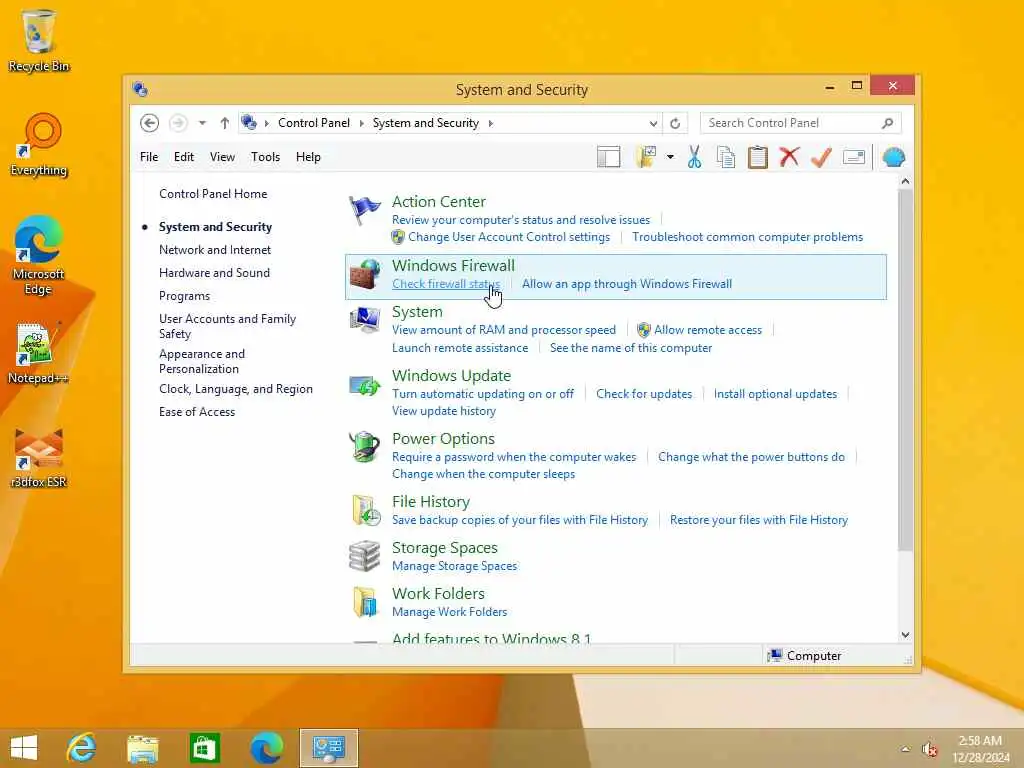The width and height of the screenshot is (1024, 768).
Task: Click the Action Center flag icon
Action: pos(364,211)
